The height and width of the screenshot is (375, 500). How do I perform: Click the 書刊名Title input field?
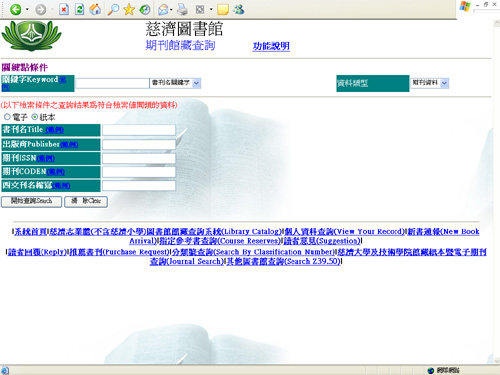point(139,130)
